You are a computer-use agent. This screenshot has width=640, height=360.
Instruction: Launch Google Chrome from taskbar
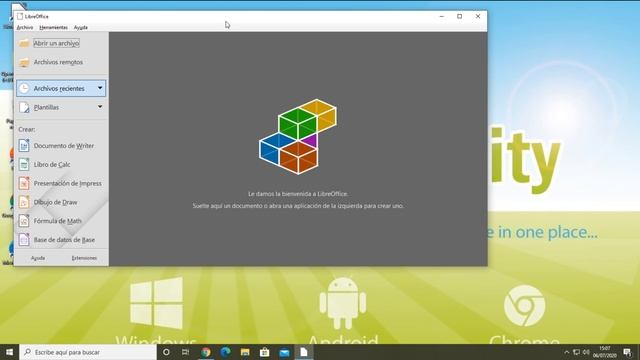tap(206, 352)
